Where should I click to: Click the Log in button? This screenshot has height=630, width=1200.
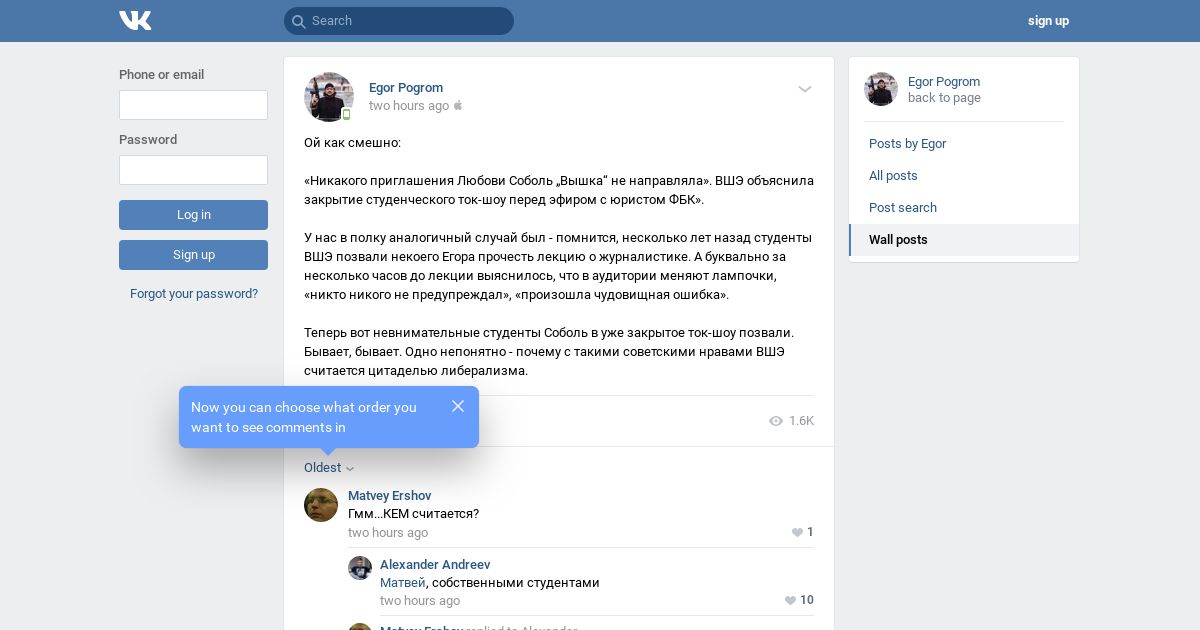point(193,215)
